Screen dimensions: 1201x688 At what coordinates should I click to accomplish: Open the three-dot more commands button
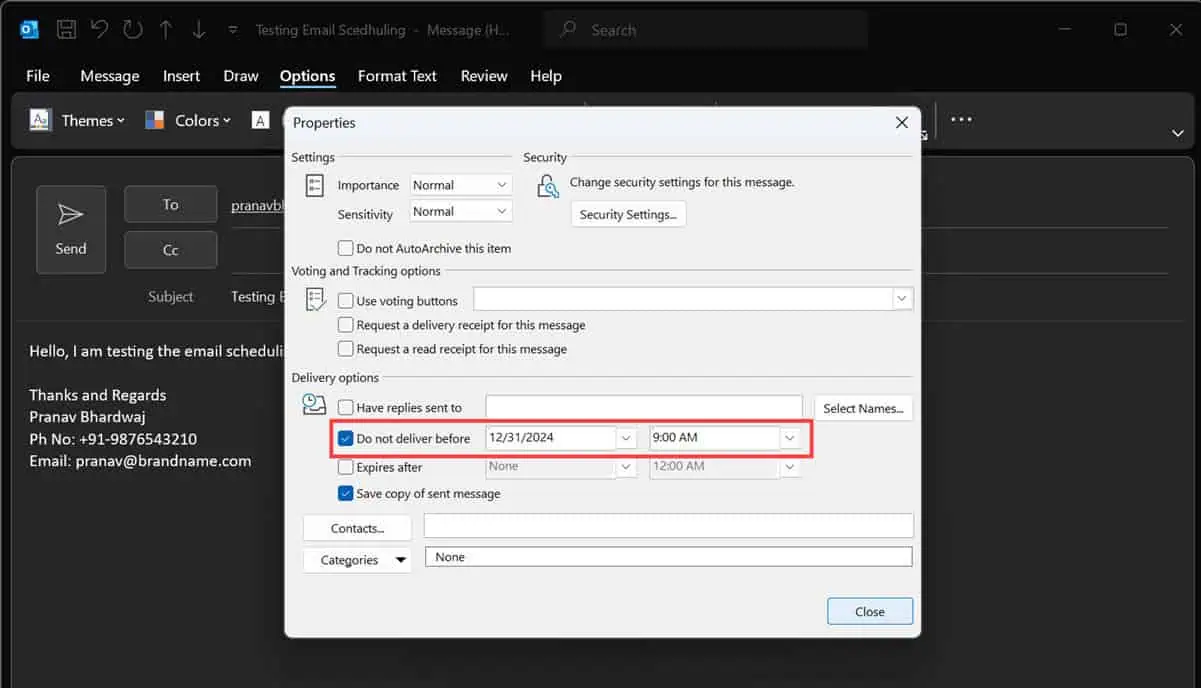pyautogui.click(x=961, y=119)
